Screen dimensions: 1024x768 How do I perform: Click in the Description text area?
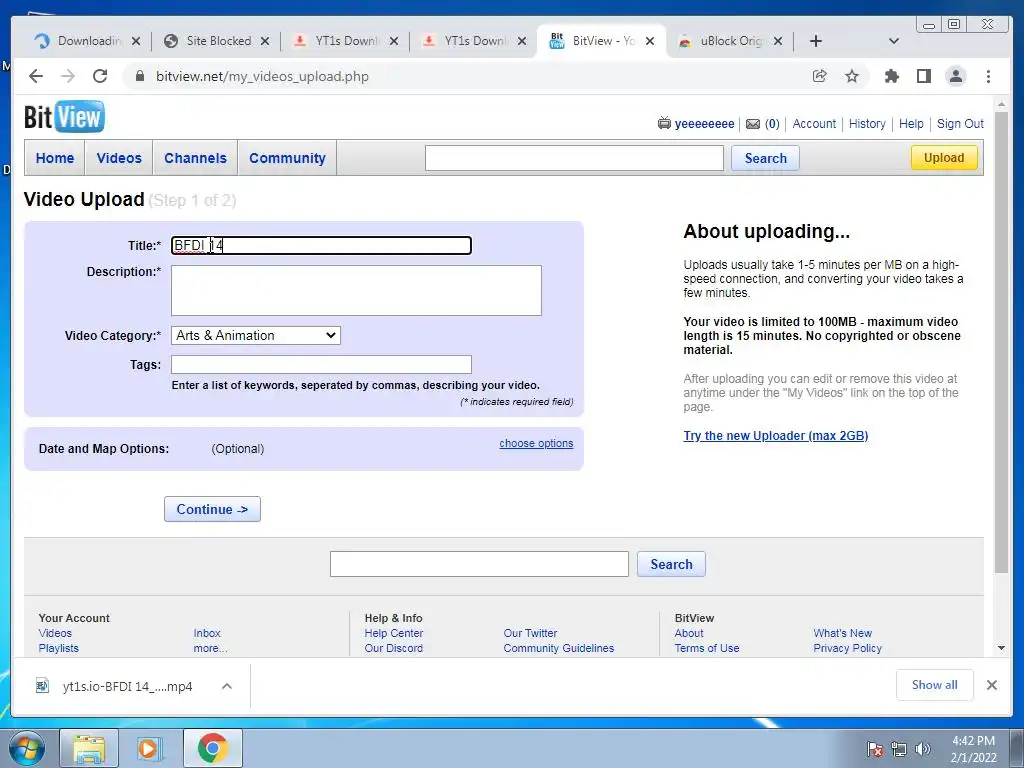[x=357, y=291]
